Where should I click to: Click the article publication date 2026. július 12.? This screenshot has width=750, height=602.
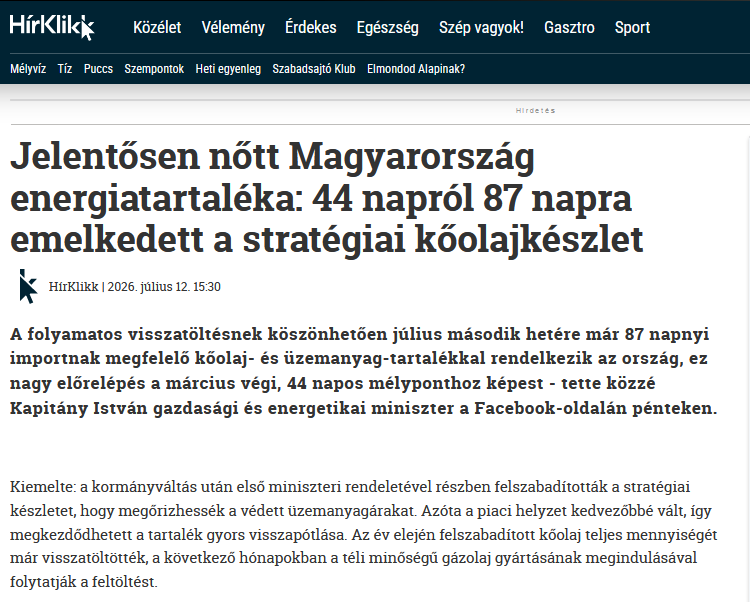click(x=149, y=286)
